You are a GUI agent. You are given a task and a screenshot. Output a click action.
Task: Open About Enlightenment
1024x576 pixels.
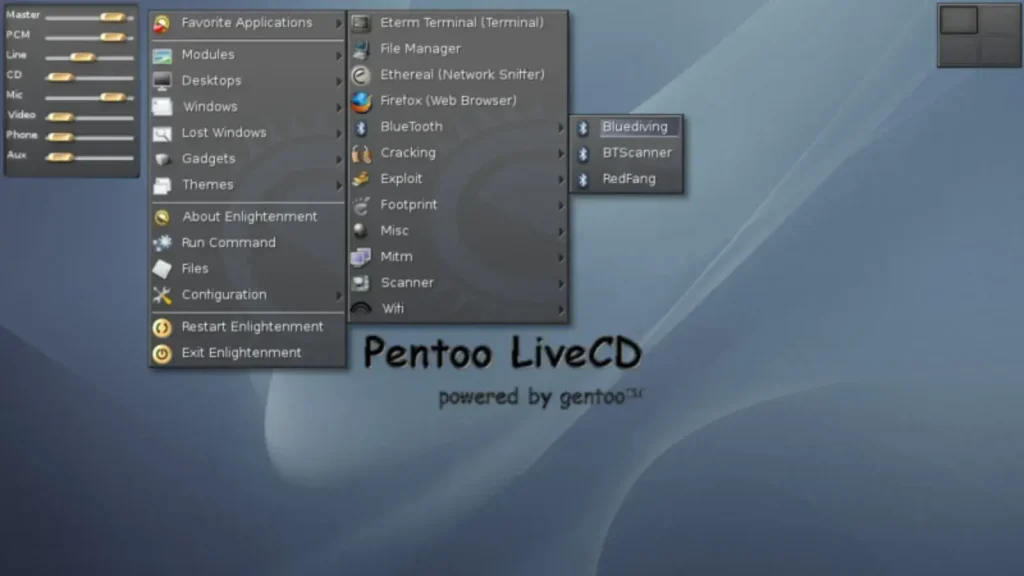click(248, 217)
